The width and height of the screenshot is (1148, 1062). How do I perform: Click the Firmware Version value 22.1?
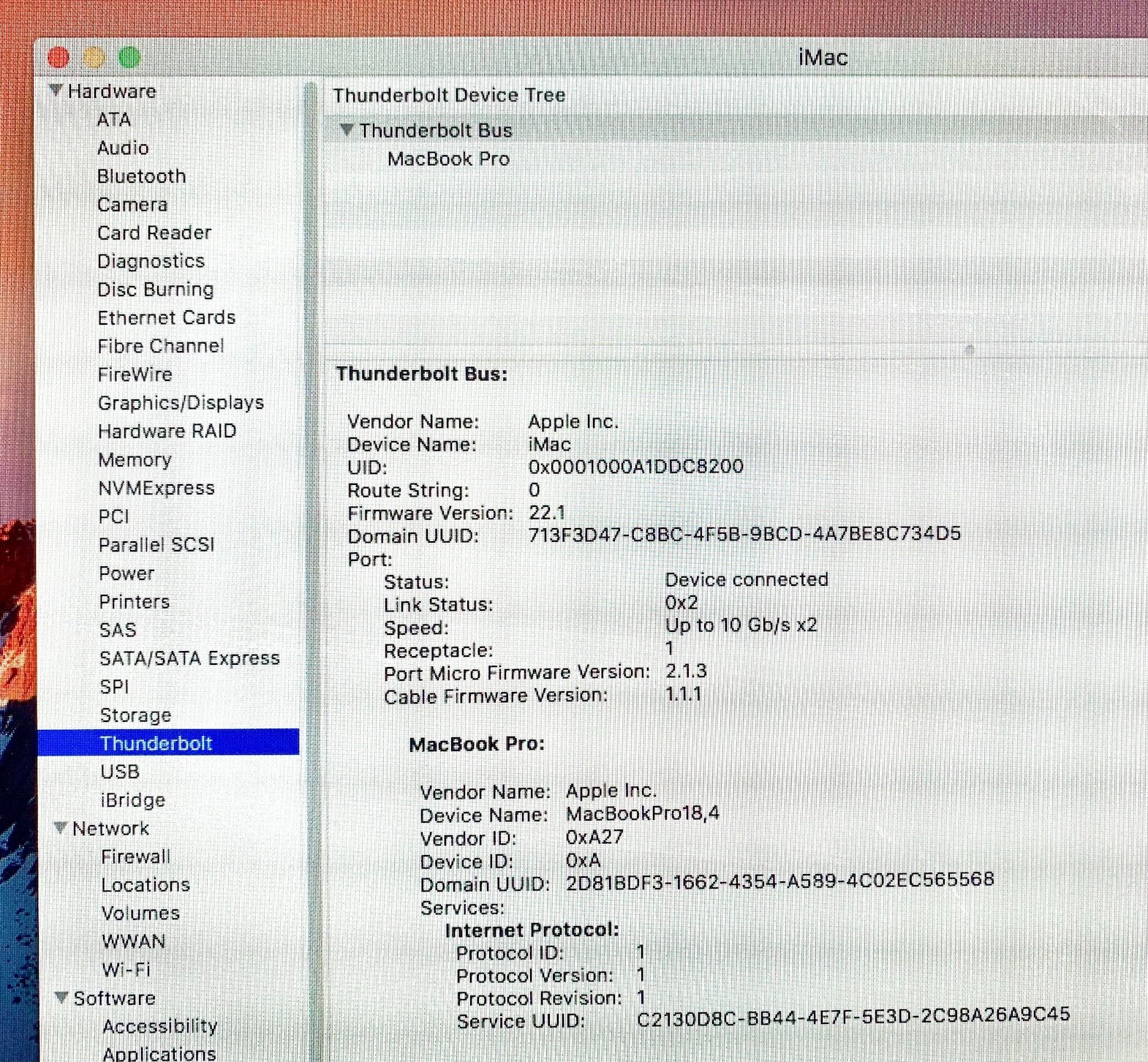tap(547, 513)
